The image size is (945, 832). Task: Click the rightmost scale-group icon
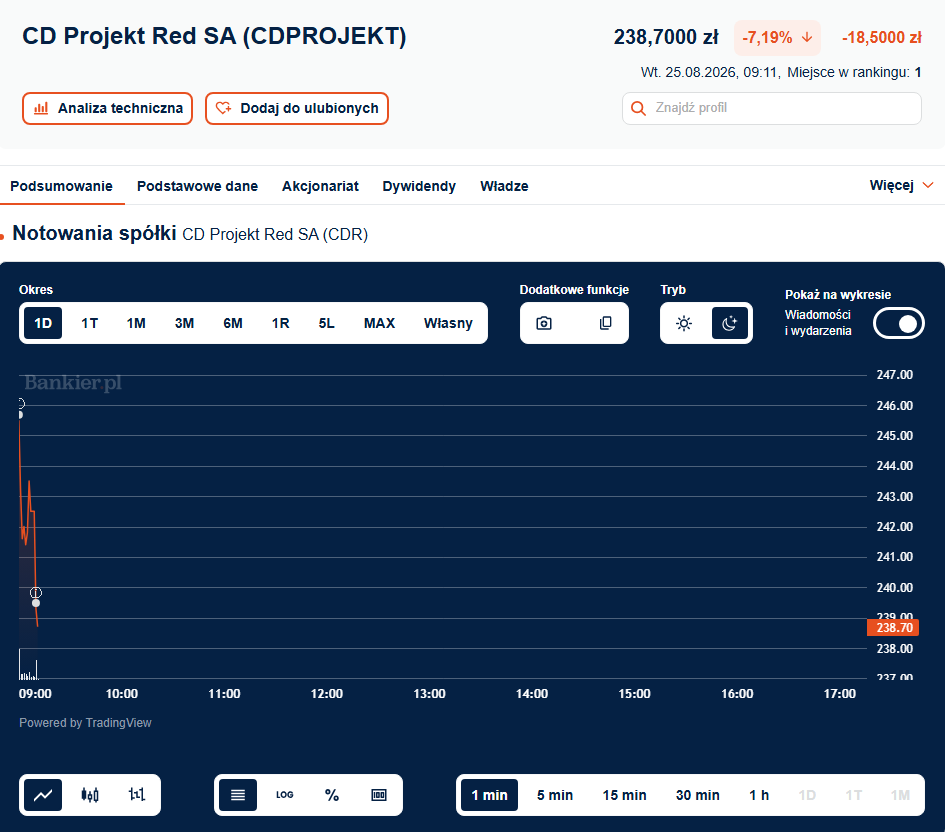378,795
